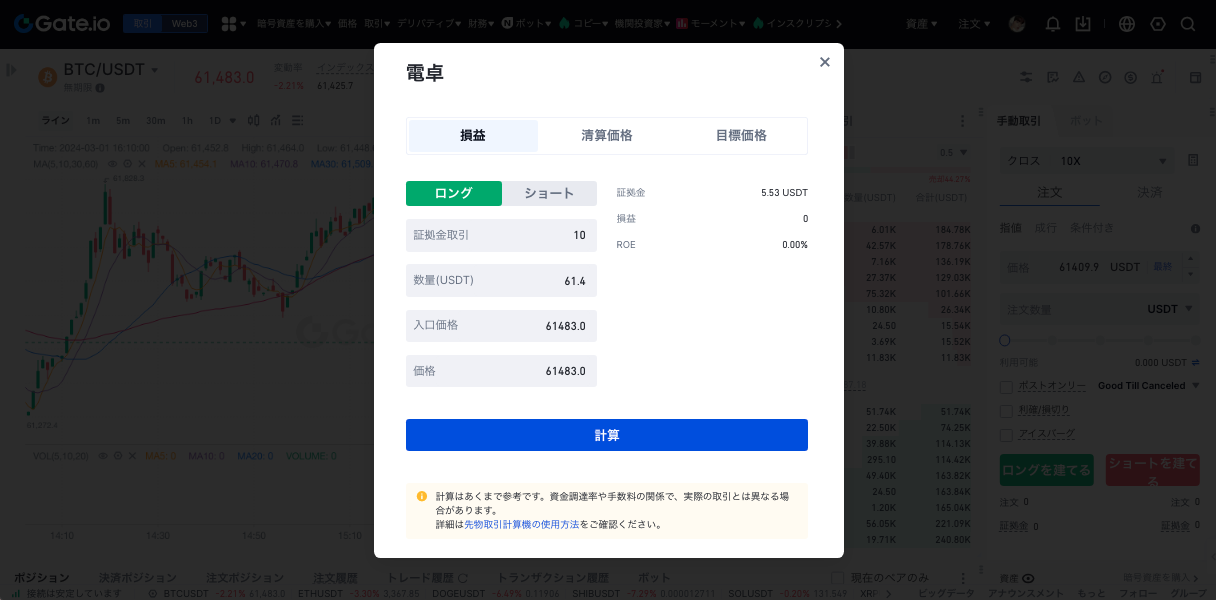Open the Good Till Canceled dropdown
This screenshot has width=1216, height=600.
[1147, 386]
